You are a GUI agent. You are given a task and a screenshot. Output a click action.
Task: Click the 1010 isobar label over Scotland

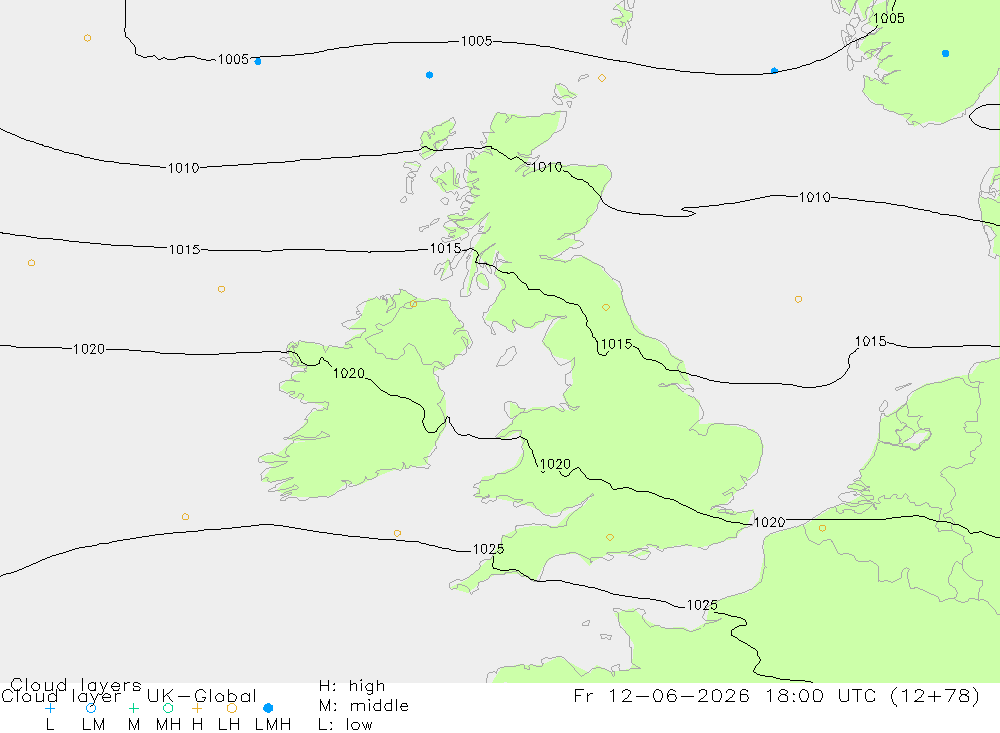pyautogui.click(x=547, y=167)
